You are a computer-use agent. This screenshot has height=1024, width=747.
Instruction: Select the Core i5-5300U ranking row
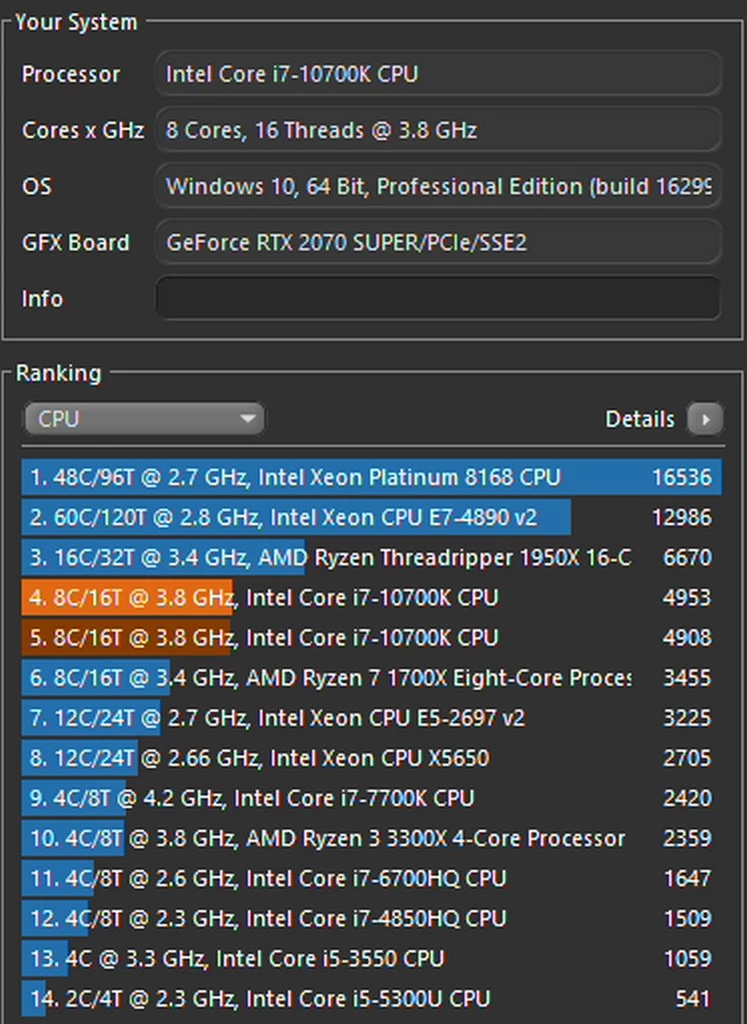click(x=372, y=999)
